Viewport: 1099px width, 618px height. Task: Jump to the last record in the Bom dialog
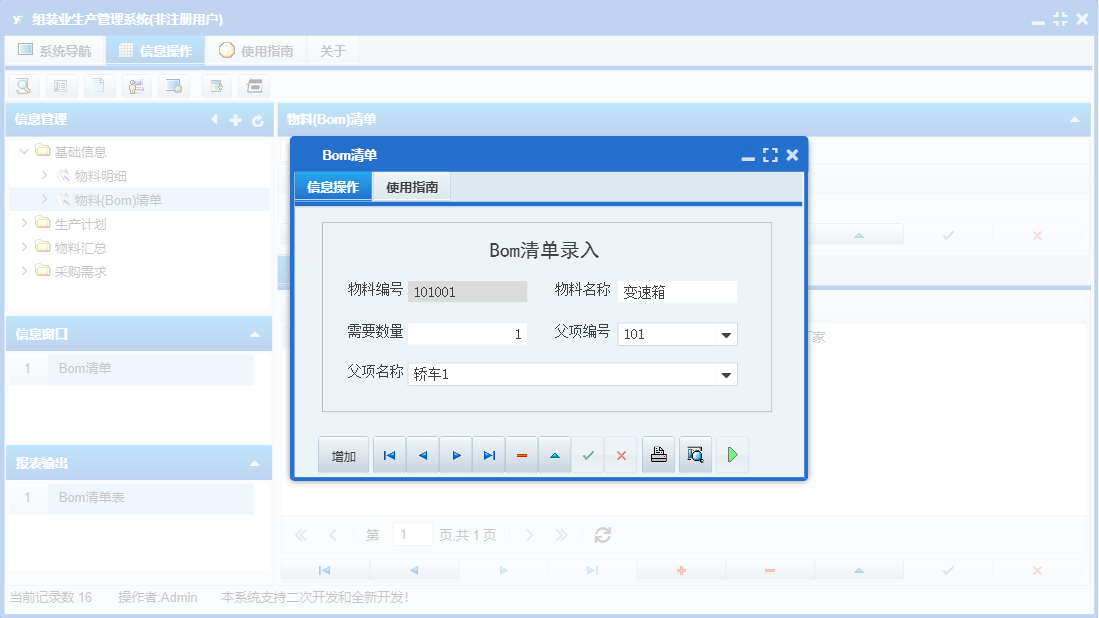(x=488, y=454)
